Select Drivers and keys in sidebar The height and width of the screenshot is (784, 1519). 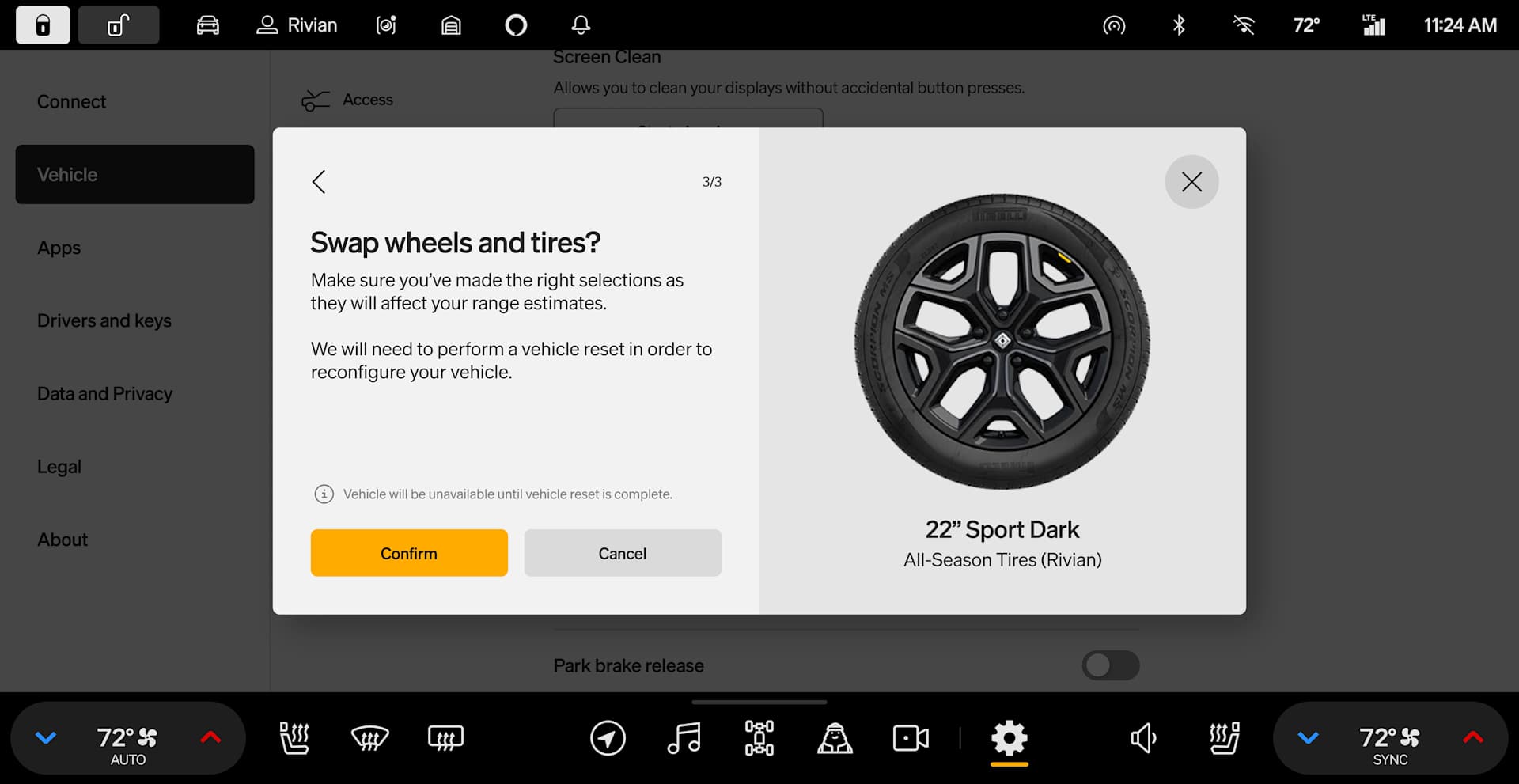coord(104,320)
